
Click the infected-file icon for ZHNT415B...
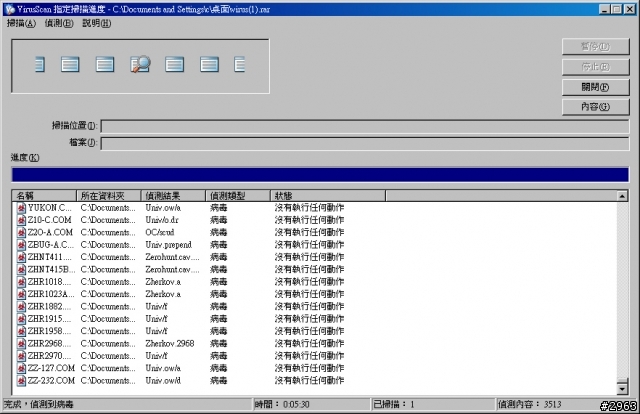click(21, 269)
